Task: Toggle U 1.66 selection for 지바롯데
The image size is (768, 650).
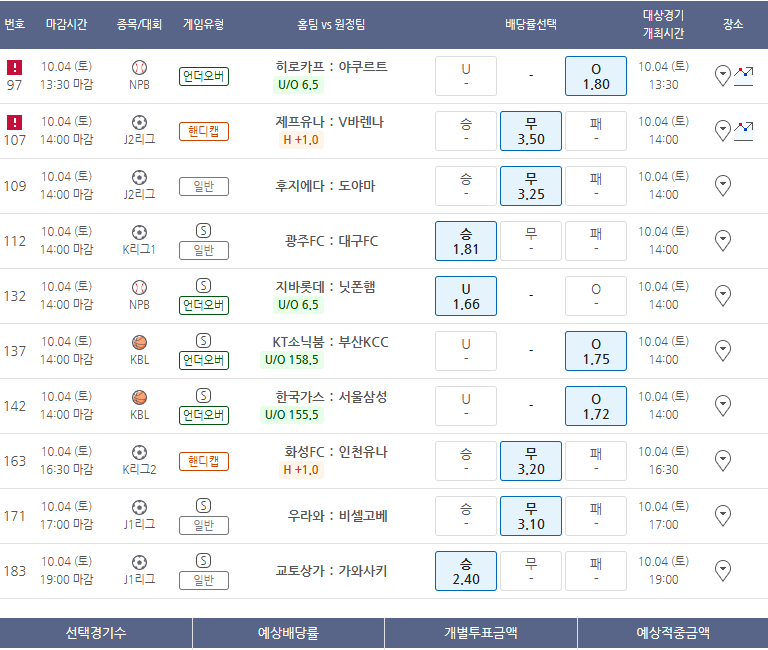Action: [x=466, y=296]
